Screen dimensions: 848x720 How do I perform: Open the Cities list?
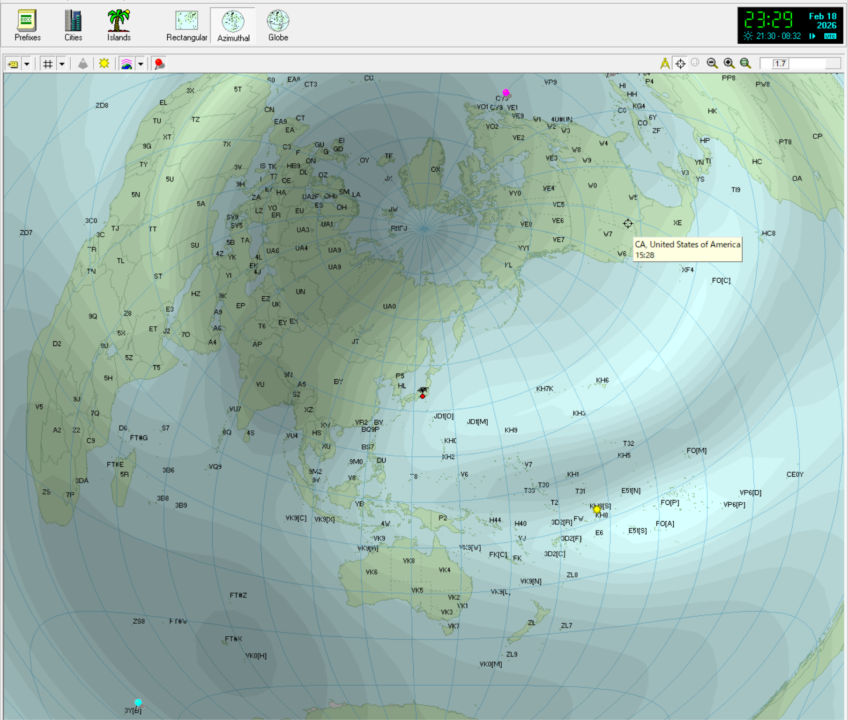tap(73, 25)
